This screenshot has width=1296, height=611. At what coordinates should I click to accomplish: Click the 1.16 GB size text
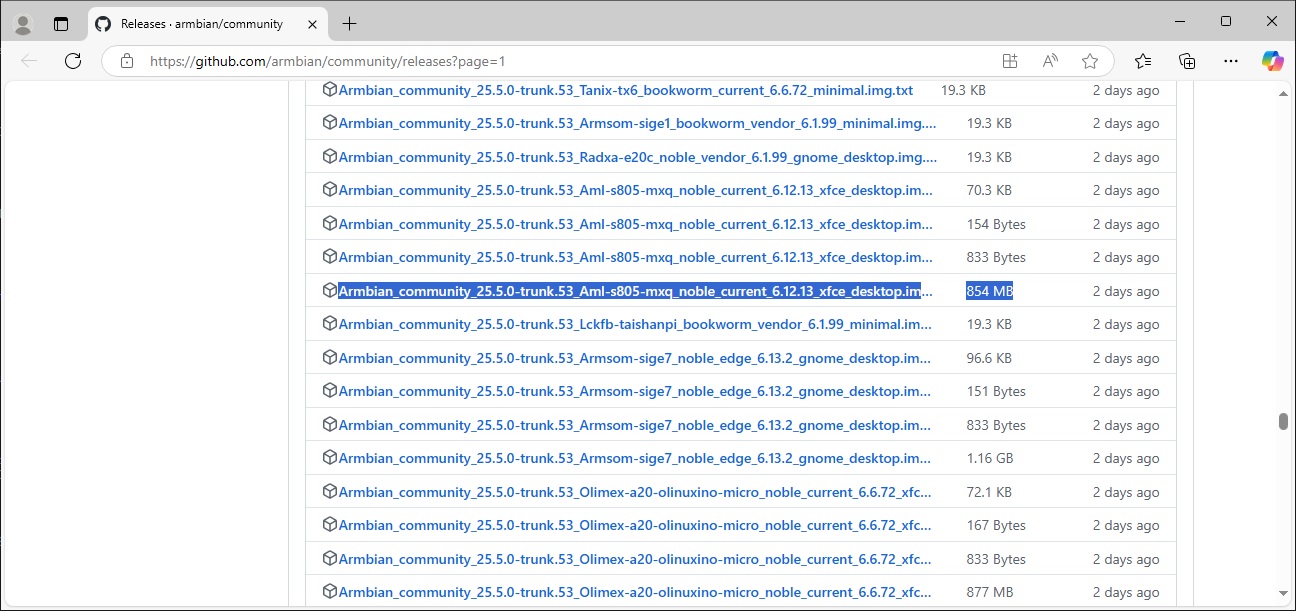(990, 458)
